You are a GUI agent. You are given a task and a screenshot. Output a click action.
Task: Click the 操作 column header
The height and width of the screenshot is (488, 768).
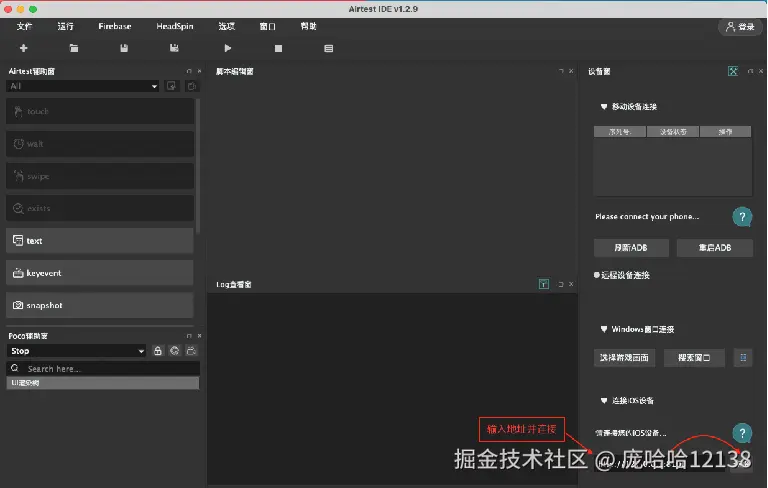click(725, 132)
